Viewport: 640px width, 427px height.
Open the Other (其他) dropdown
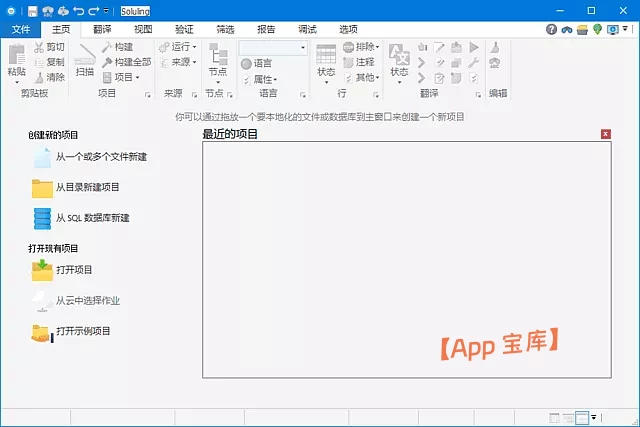click(362, 77)
